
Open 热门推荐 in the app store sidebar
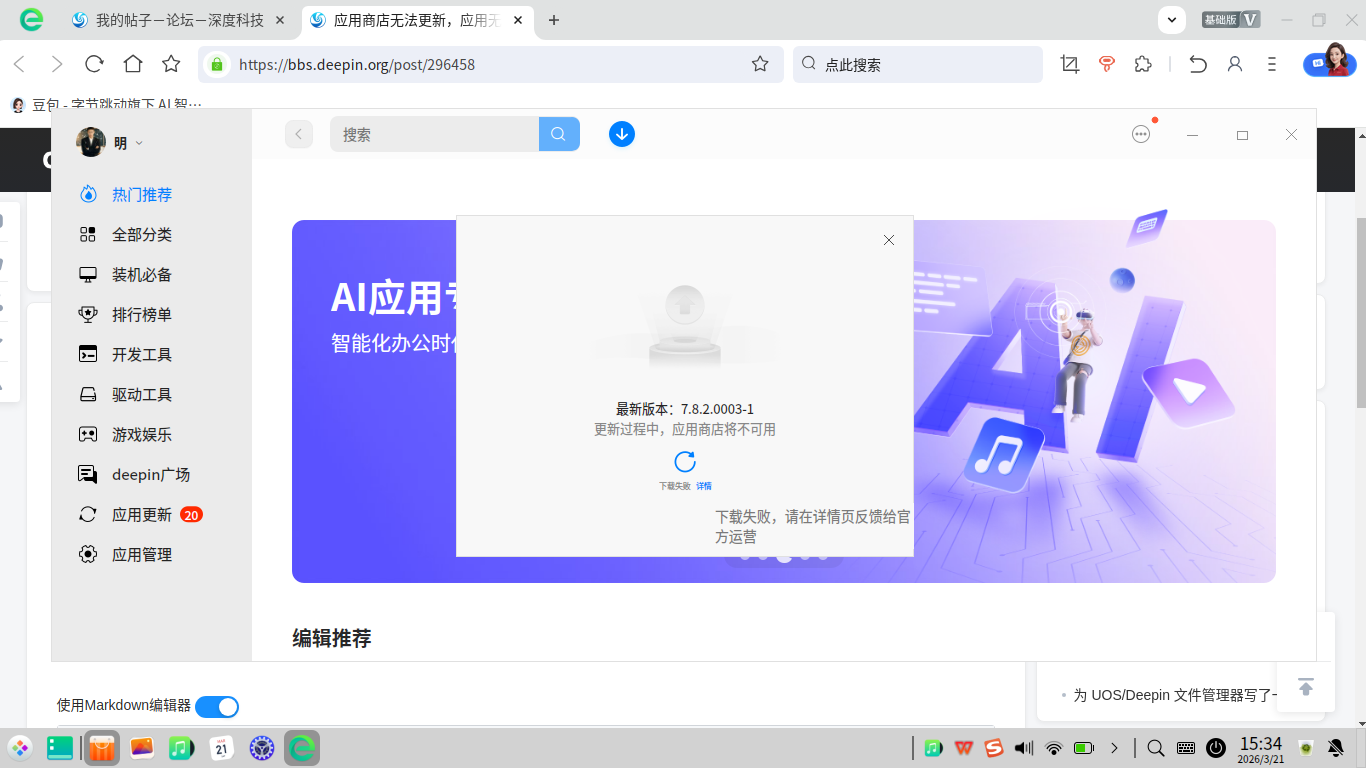142,195
